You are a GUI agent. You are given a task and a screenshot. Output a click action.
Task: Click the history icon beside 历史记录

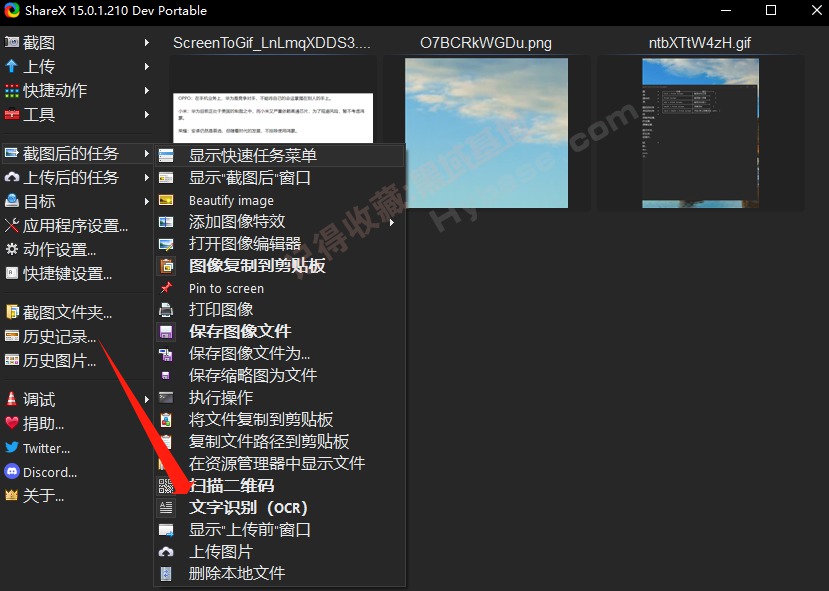point(12,336)
